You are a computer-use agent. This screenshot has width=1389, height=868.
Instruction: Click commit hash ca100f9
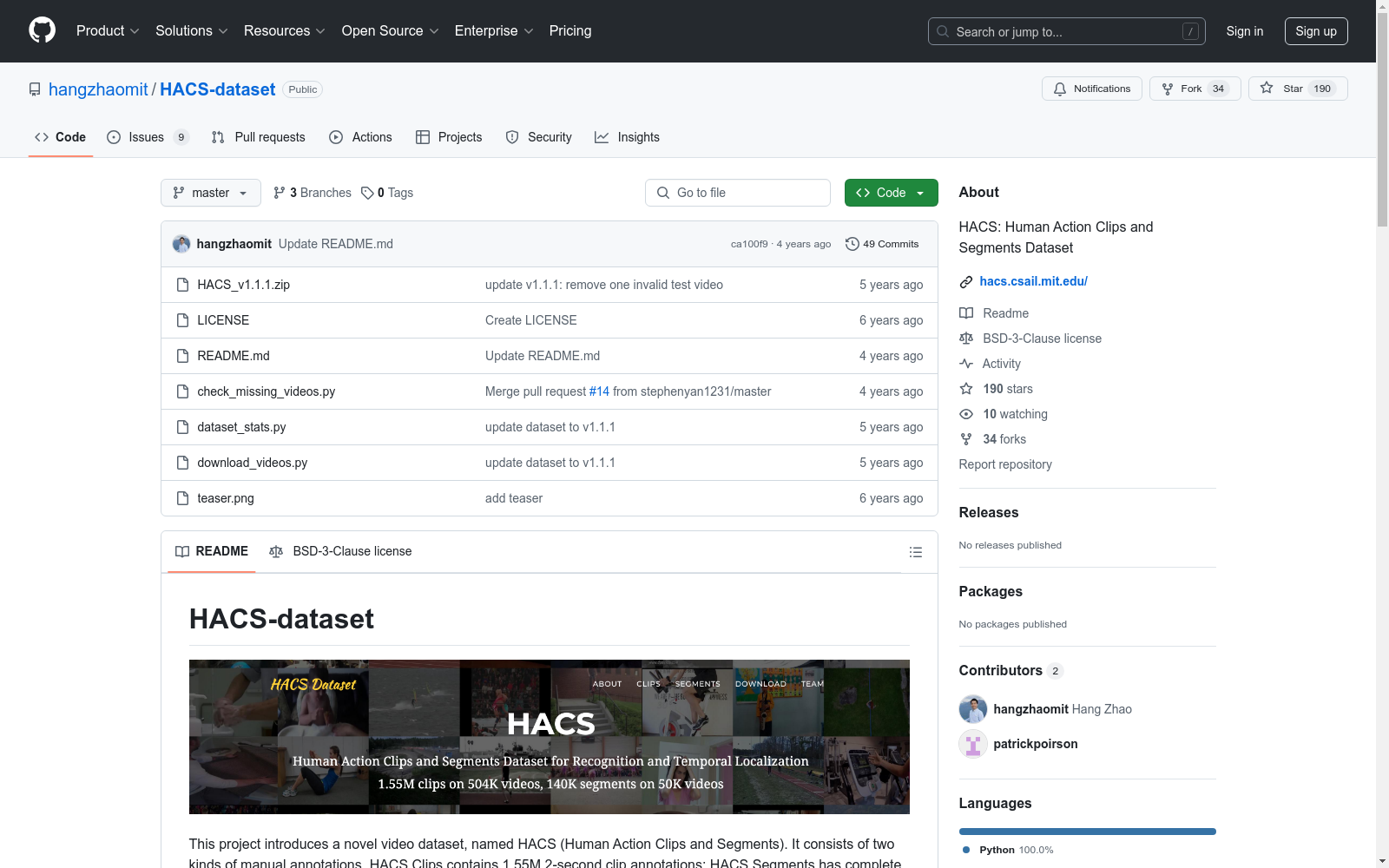[749, 244]
